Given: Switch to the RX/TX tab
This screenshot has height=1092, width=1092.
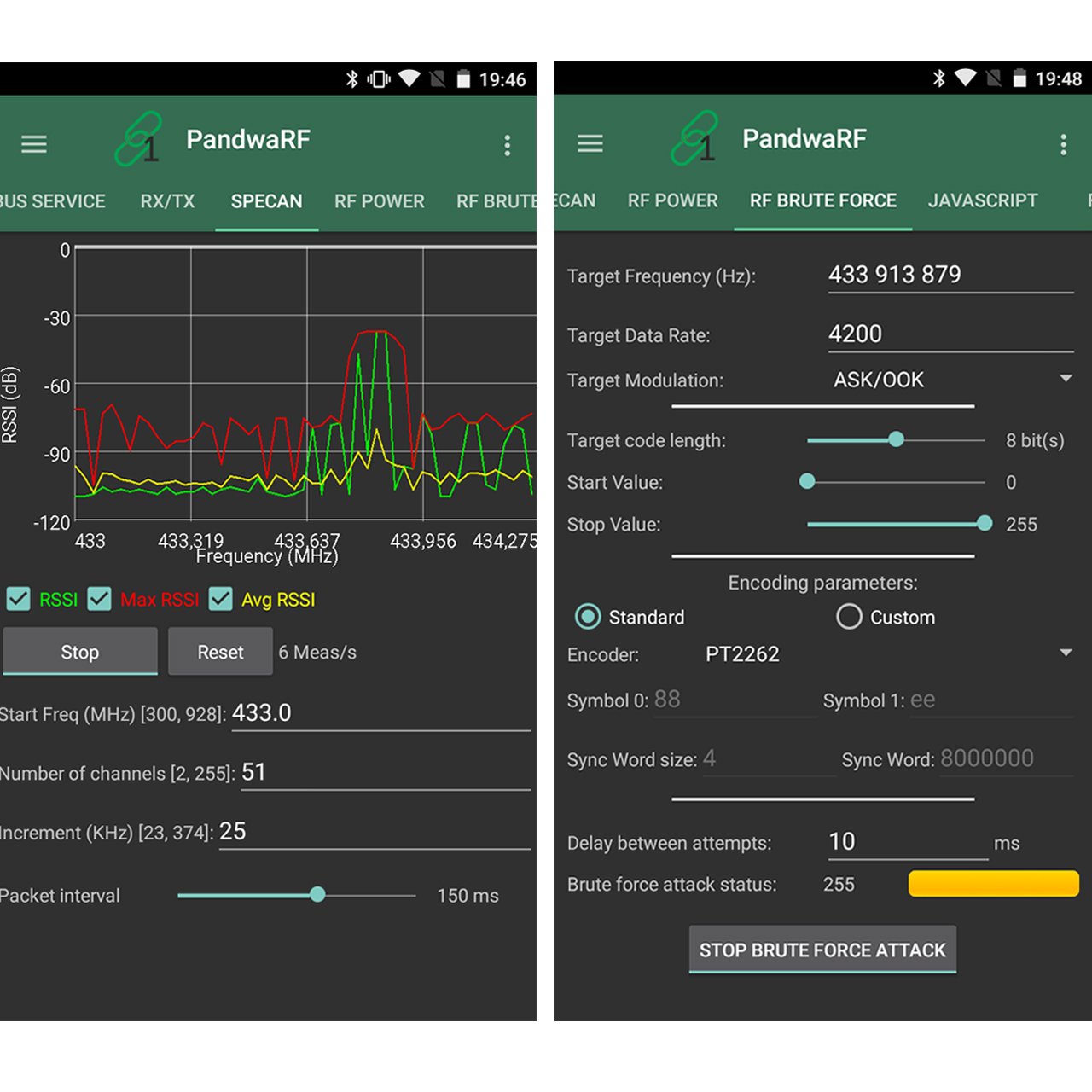Looking at the screenshot, I should coord(167,201).
